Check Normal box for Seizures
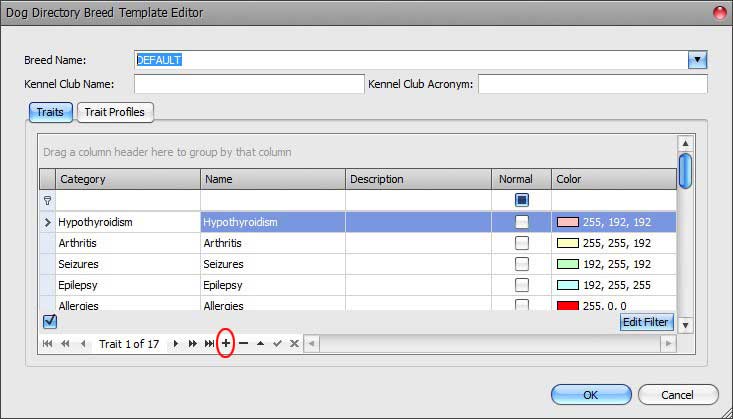733x419 pixels. coord(522,264)
